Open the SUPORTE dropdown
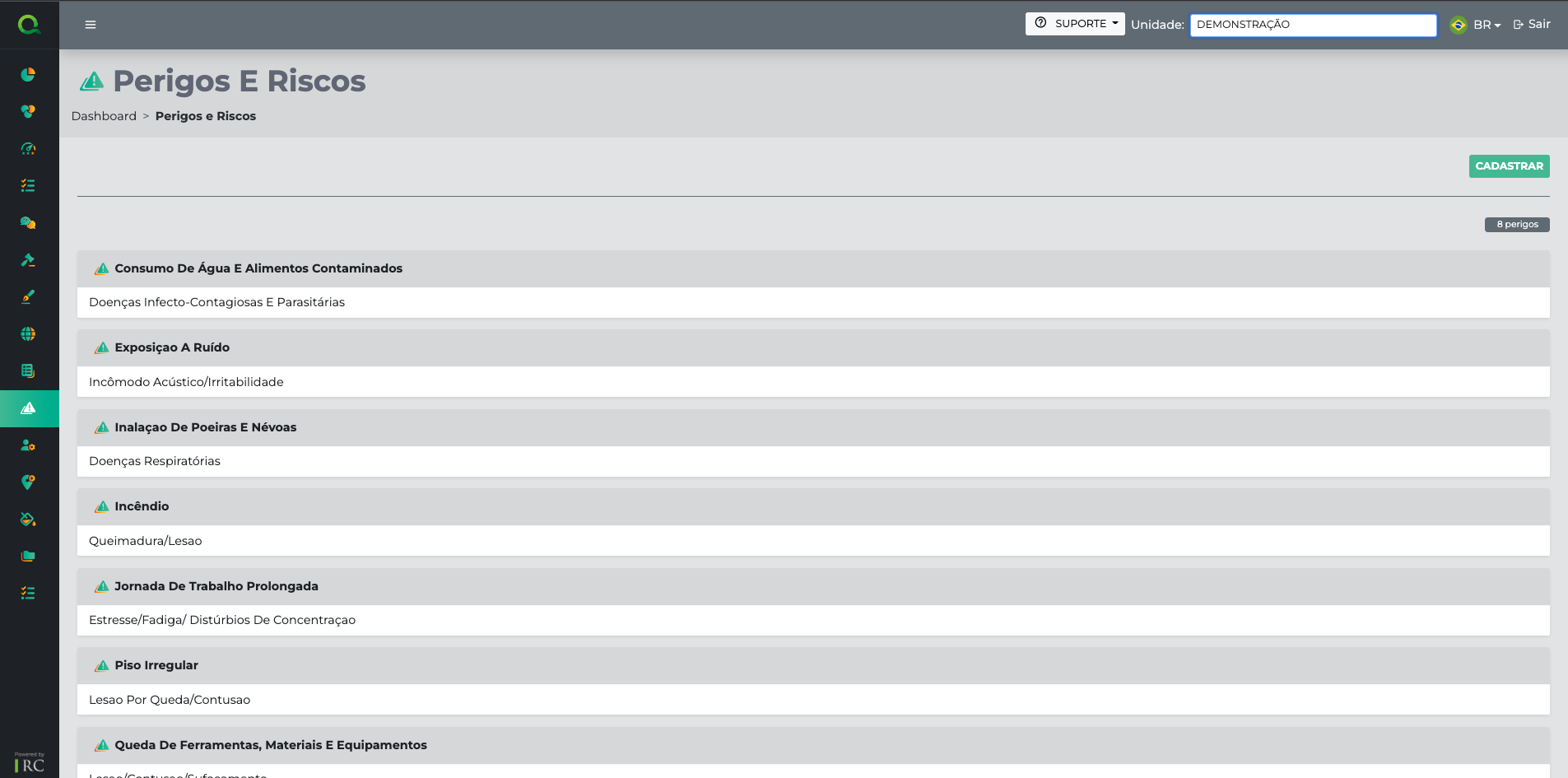Image resolution: width=1568 pixels, height=778 pixels. click(x=1074, y=24)
